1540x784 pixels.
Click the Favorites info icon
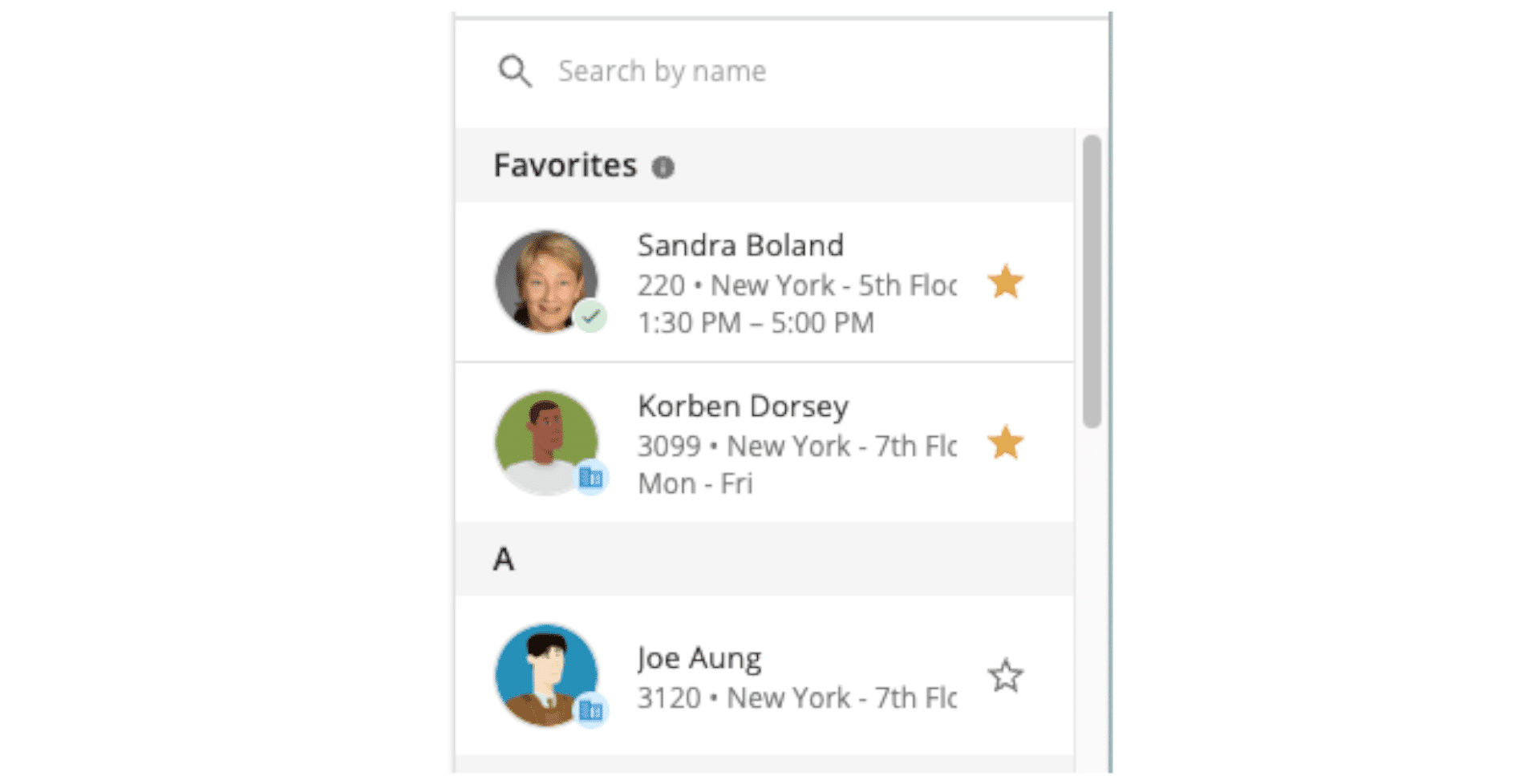click(663, 168)
